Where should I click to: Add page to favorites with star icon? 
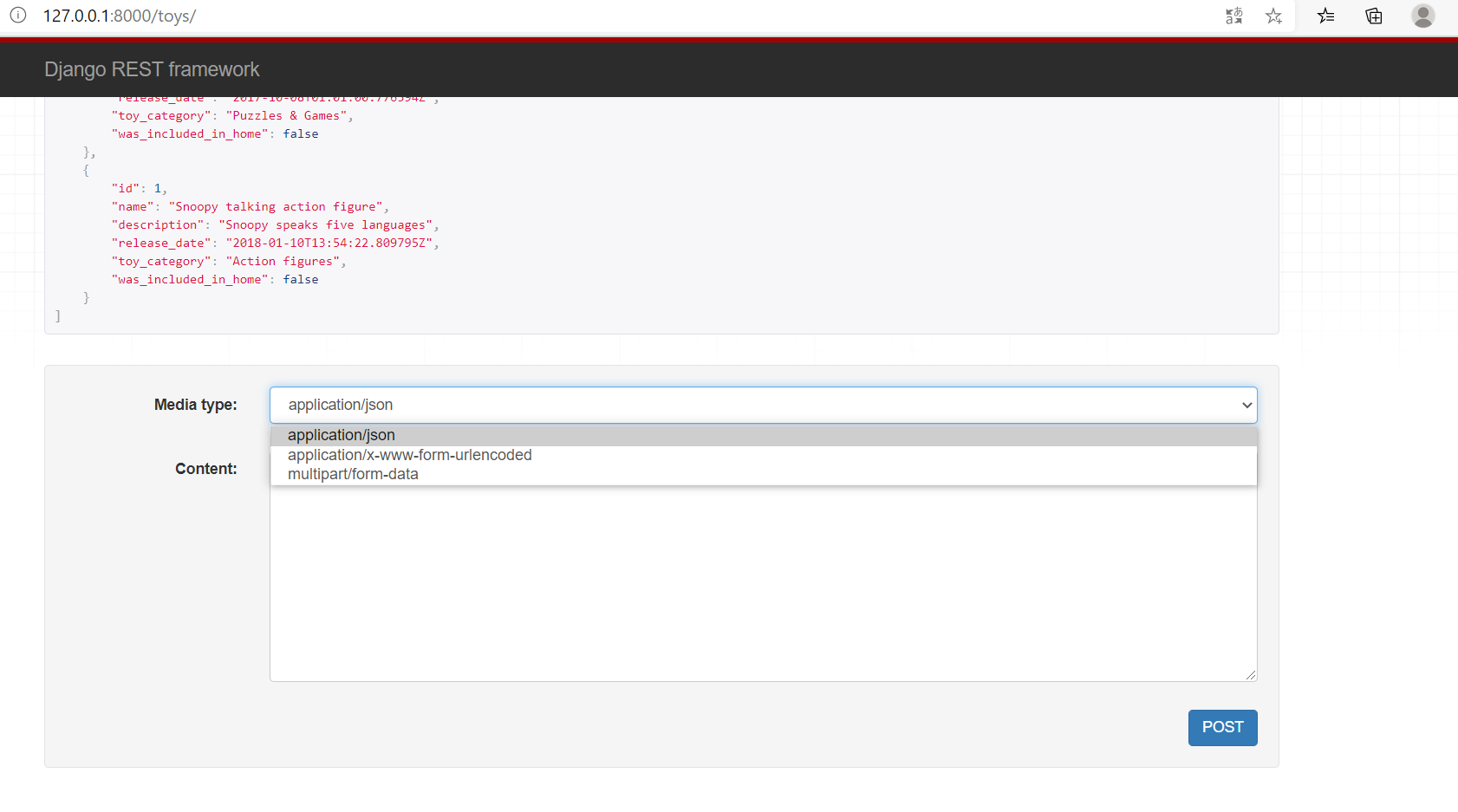click(x=1273, y=16)
